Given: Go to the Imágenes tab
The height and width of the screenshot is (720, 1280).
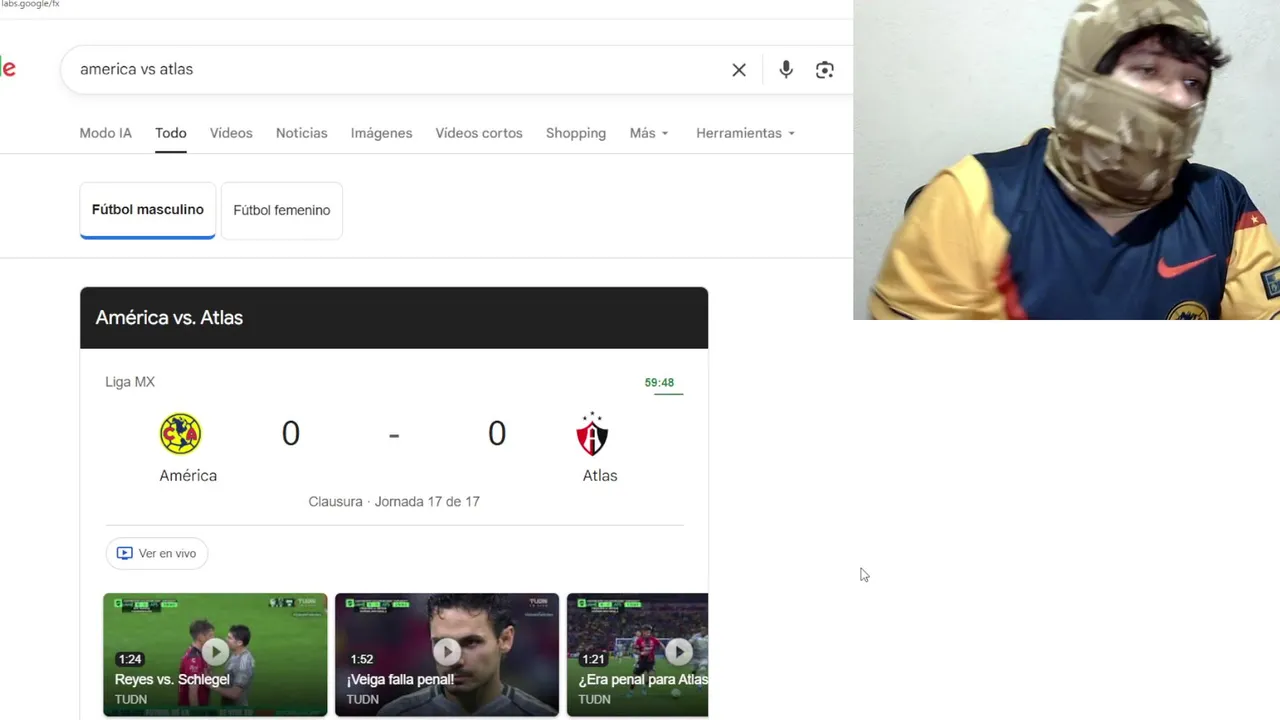Looking at the screenshot, I should 381,133.
